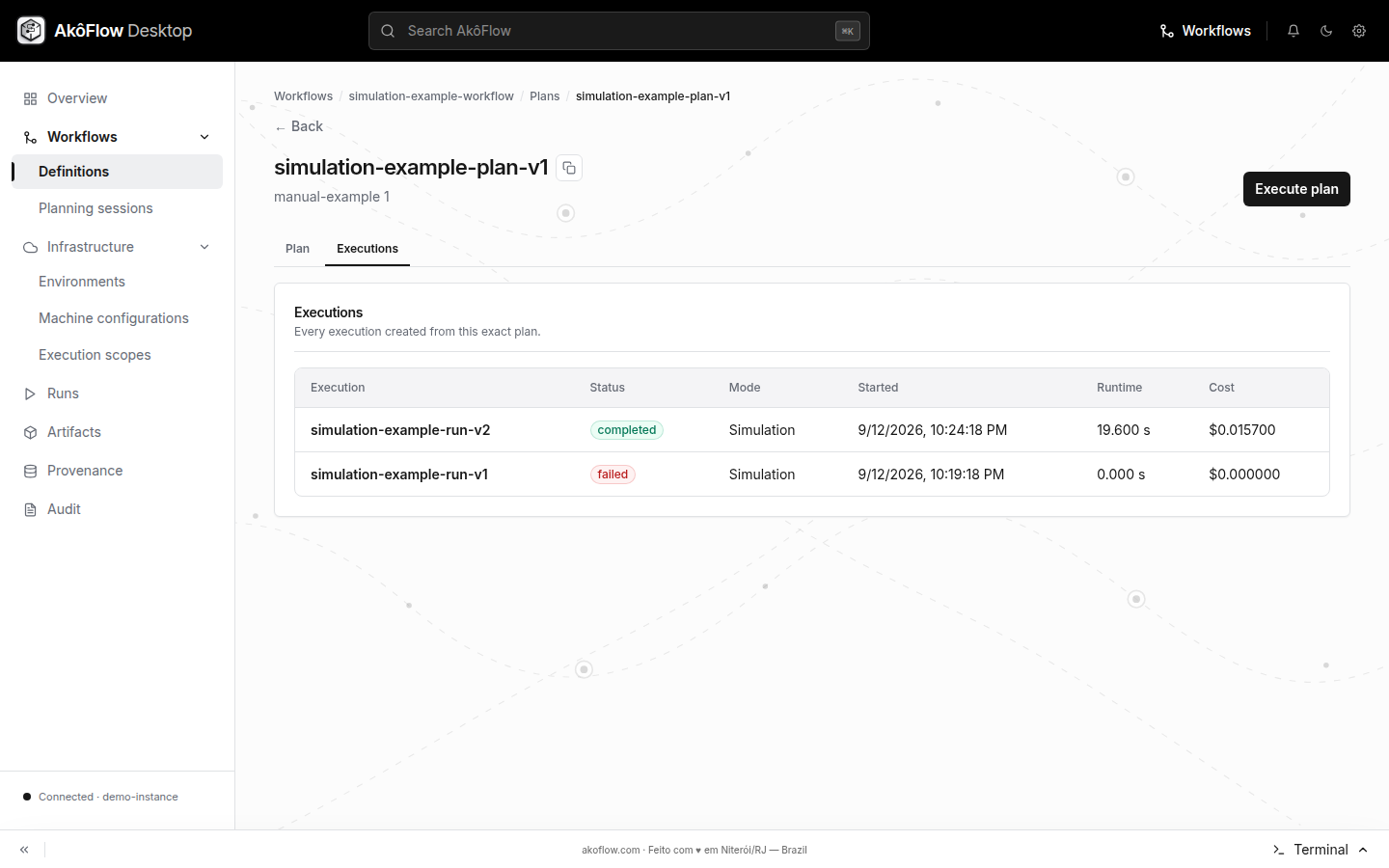The height and width of the screenshot is (868, 1389).
Task: Click the completed status badge
Action: (x=627, y=430)
